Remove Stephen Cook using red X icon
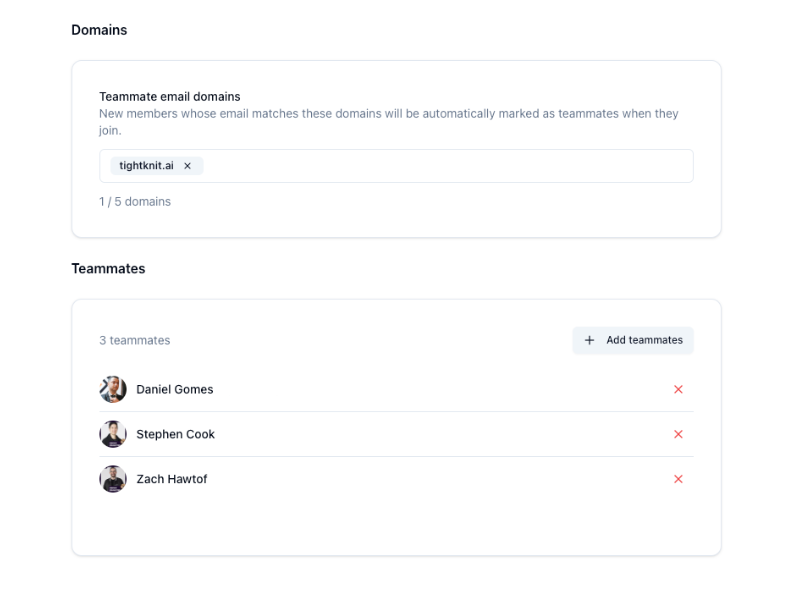 pyautogui.click(x=678, y=434)
